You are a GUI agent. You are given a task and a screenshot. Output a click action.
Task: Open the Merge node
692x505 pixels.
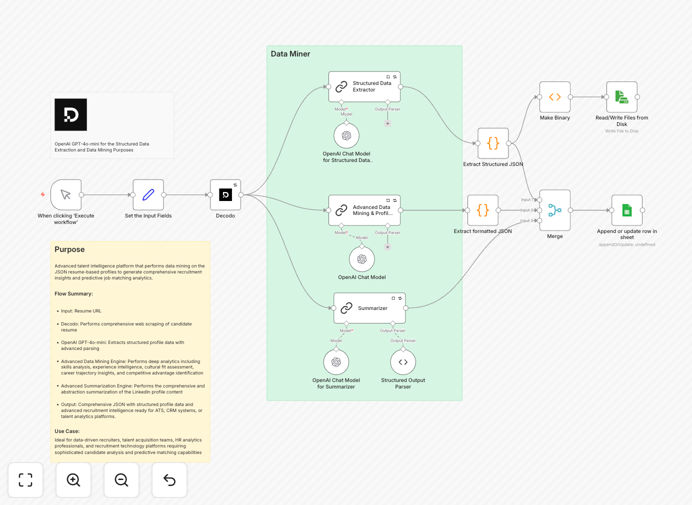tap(555, 210)
